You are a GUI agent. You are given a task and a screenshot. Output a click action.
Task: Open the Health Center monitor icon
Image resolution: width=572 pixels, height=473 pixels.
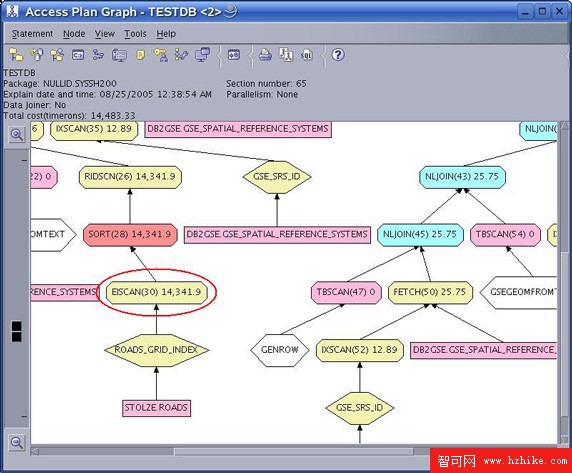point(119,55)
